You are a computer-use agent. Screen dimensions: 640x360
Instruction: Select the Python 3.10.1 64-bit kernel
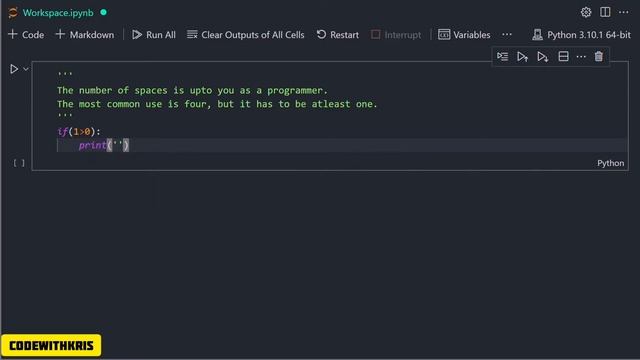click(582, 35)
